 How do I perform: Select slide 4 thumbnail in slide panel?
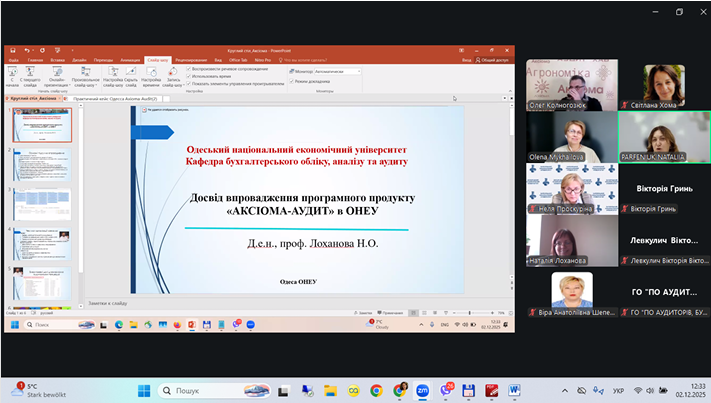pyautogui.click(x=42, y=244)
